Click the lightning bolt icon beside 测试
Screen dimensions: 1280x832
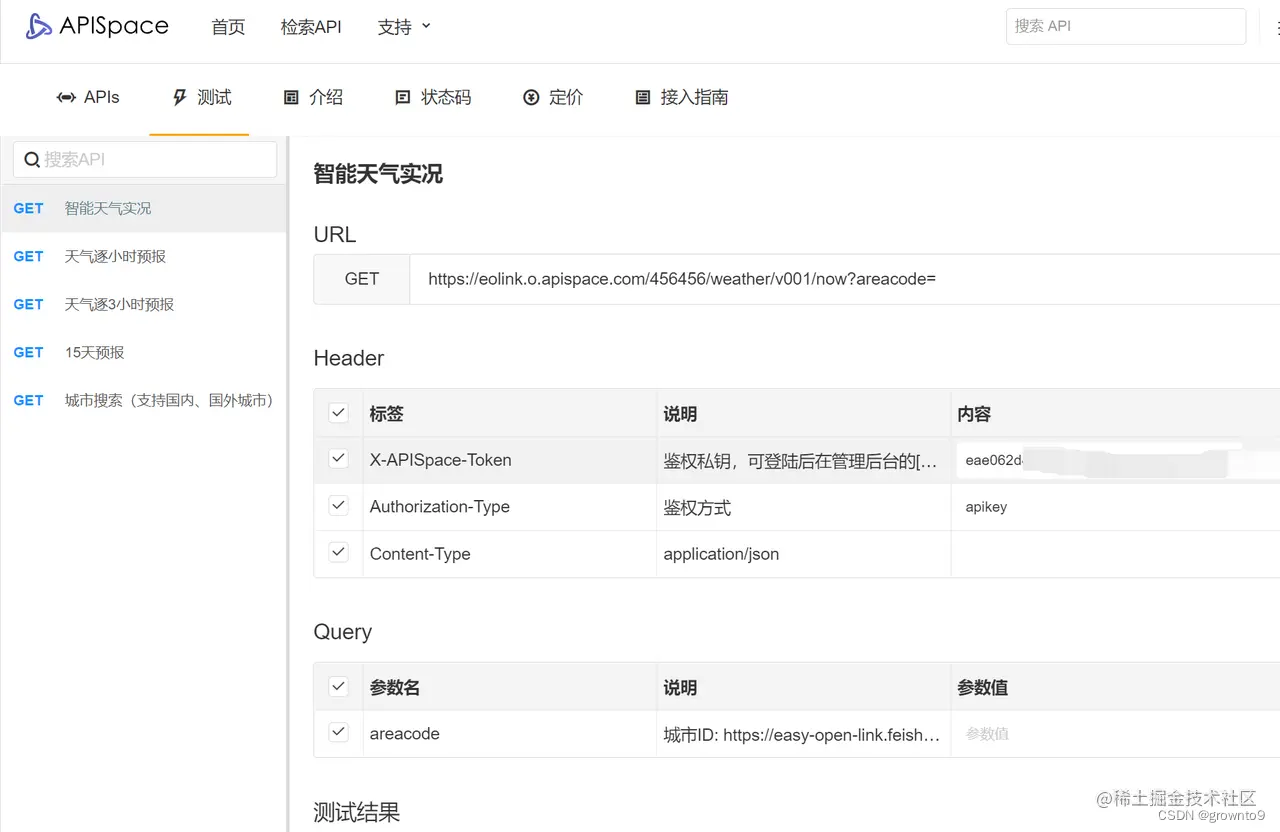click(x=180, y=97)
